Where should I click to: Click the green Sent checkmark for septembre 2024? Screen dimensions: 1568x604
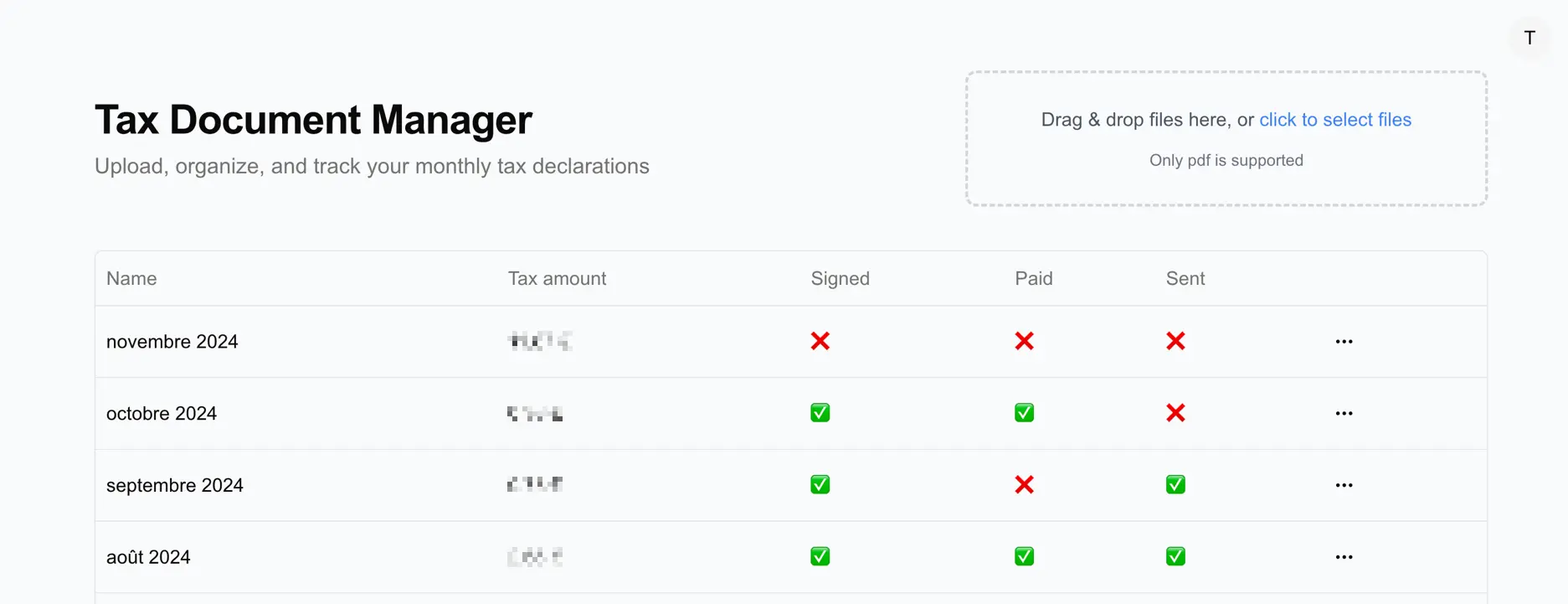[x=1175, y=485]
